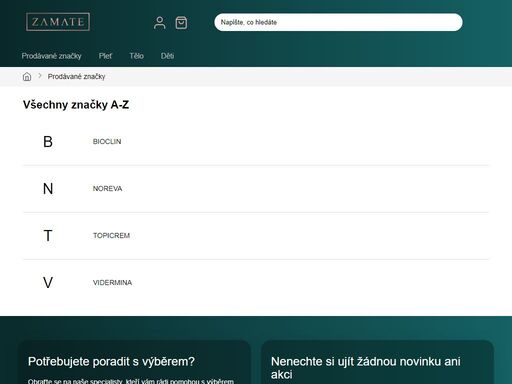Open the shopping cart icon
Screen dimensions: 512x384
pos(181,23)
